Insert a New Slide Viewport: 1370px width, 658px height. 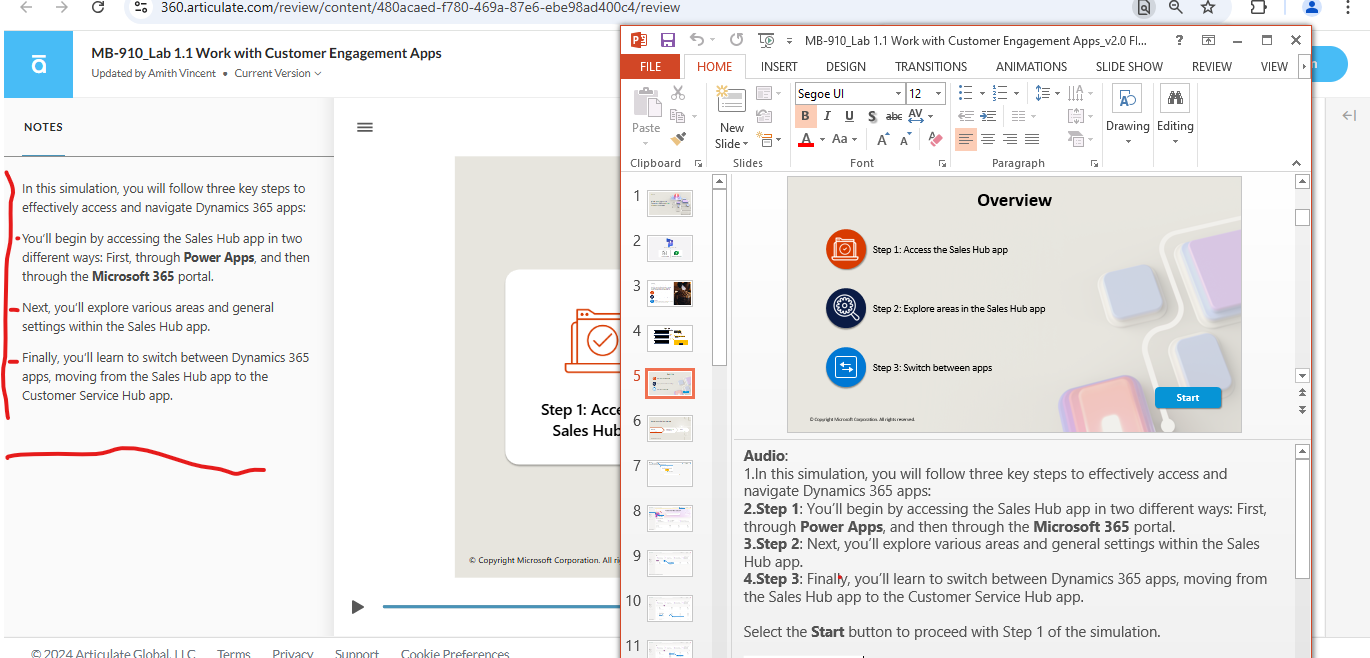732,118
